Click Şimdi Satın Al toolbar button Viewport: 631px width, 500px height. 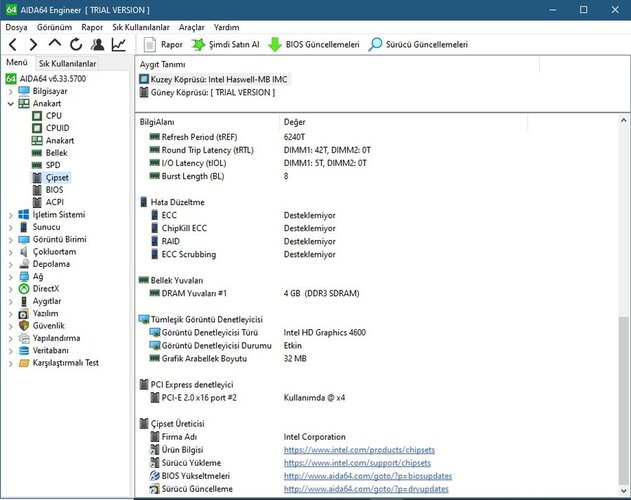[226, 45]
